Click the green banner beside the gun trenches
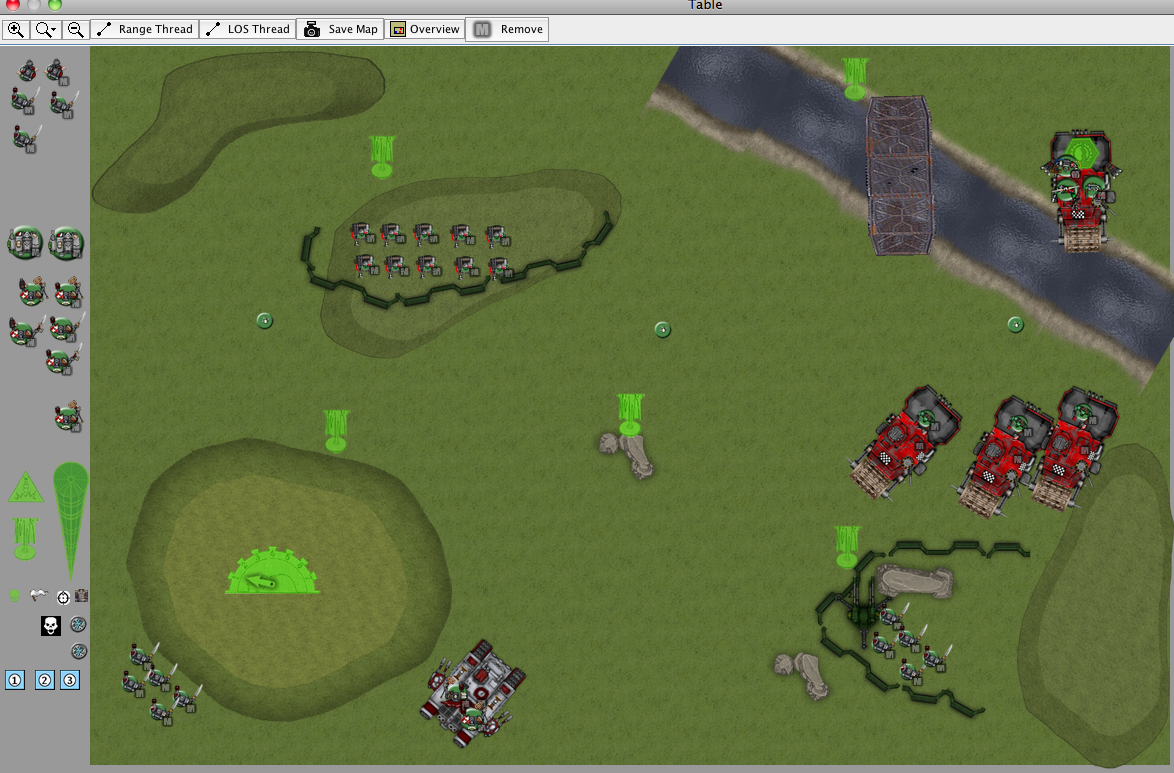Viewport: 1174px width, 773px height. [x=848, y=548]
